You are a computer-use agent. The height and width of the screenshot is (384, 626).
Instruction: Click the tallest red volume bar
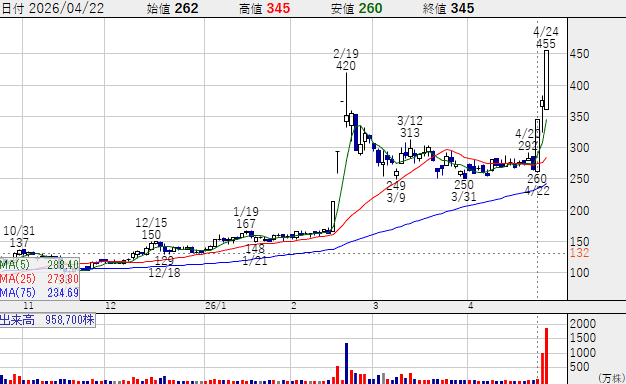pos(547,356)
